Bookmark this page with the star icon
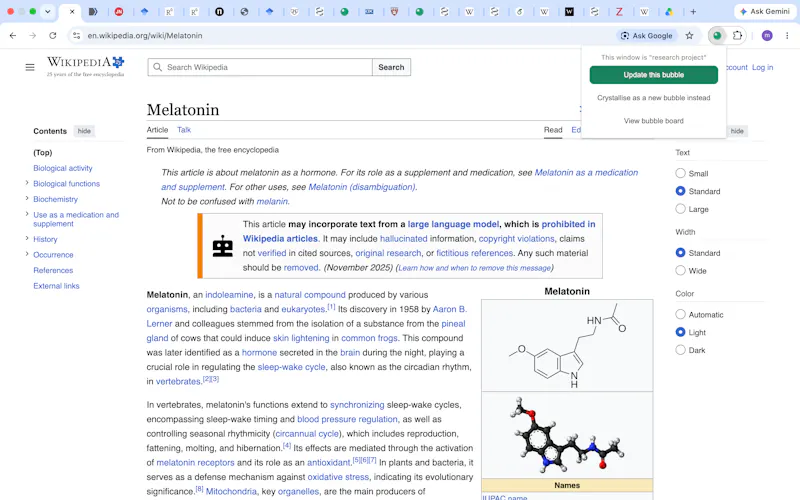This screenshot has height=500, width=800. tap(689, 36)
